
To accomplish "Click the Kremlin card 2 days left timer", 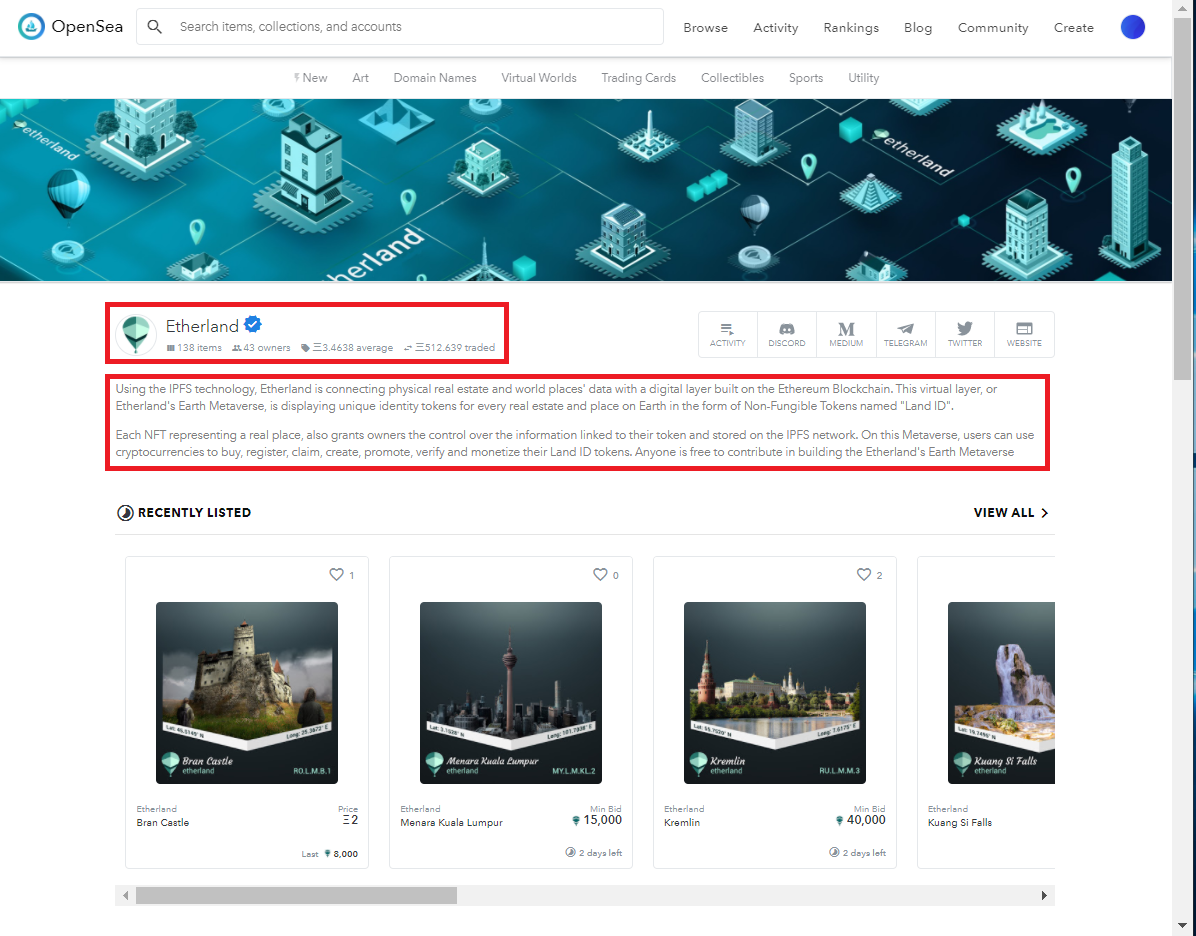I will tap(857, 853).
